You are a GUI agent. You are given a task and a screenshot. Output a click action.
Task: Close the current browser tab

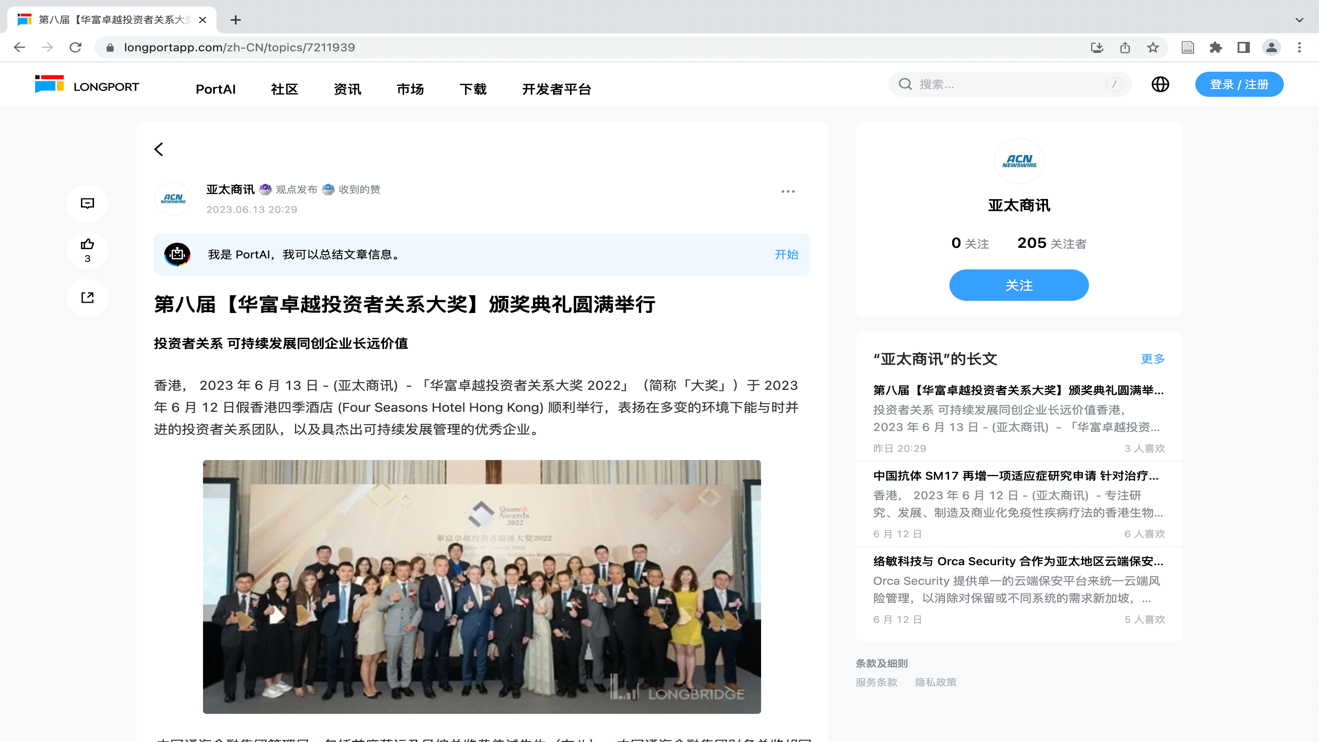[x=203, y=19]
